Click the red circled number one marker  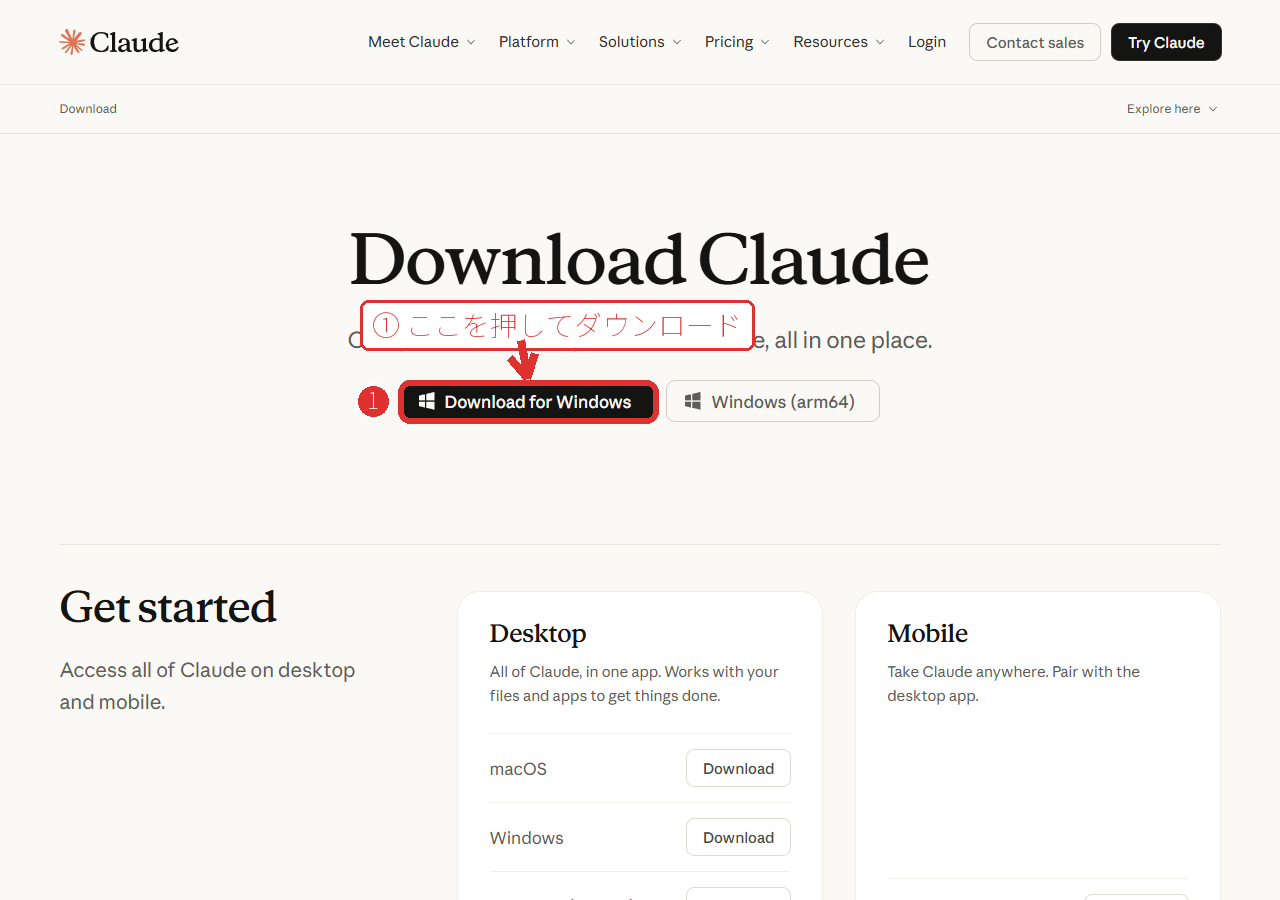coord(373,402)
